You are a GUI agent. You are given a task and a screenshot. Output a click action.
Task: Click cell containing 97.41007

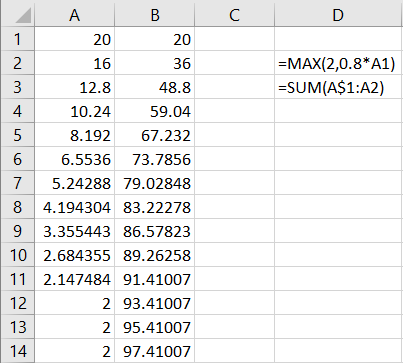pos(154,351)
